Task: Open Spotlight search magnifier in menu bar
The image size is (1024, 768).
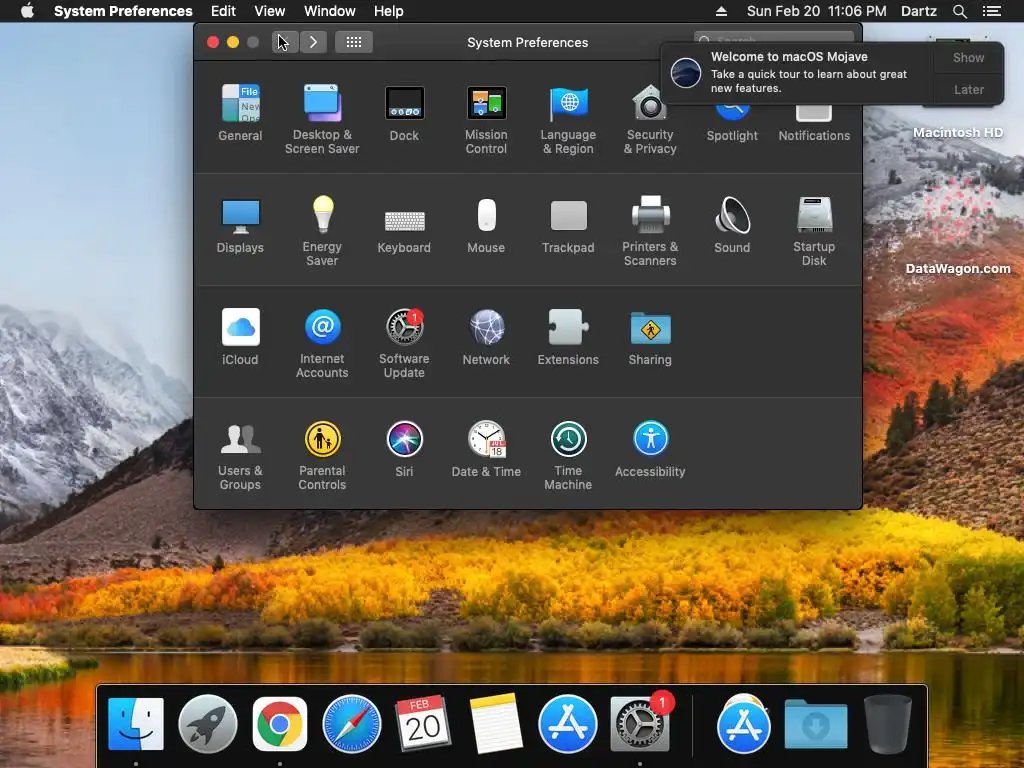Action: [x=959, y=11]
